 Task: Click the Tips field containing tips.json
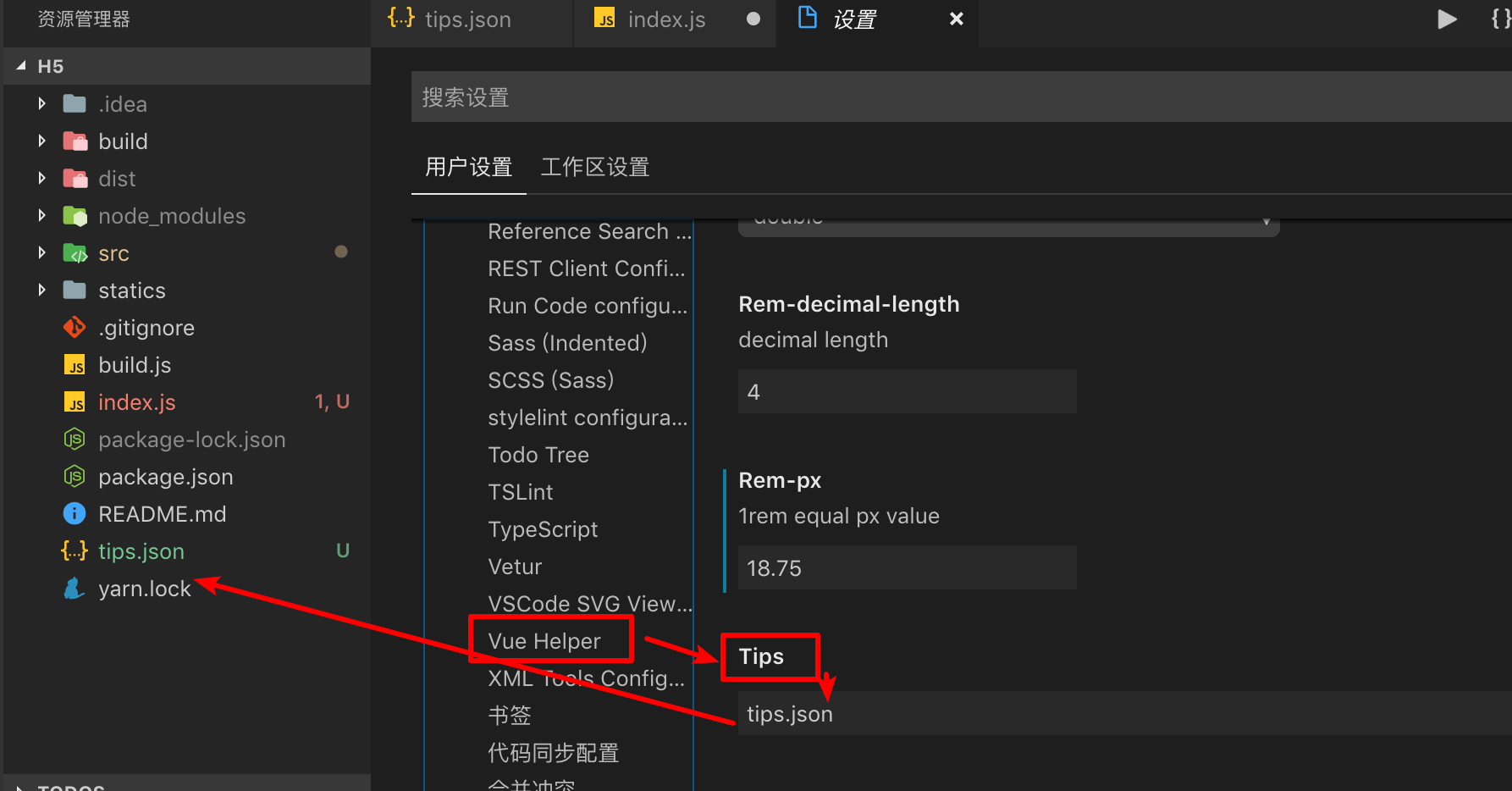click(1124, 713)
